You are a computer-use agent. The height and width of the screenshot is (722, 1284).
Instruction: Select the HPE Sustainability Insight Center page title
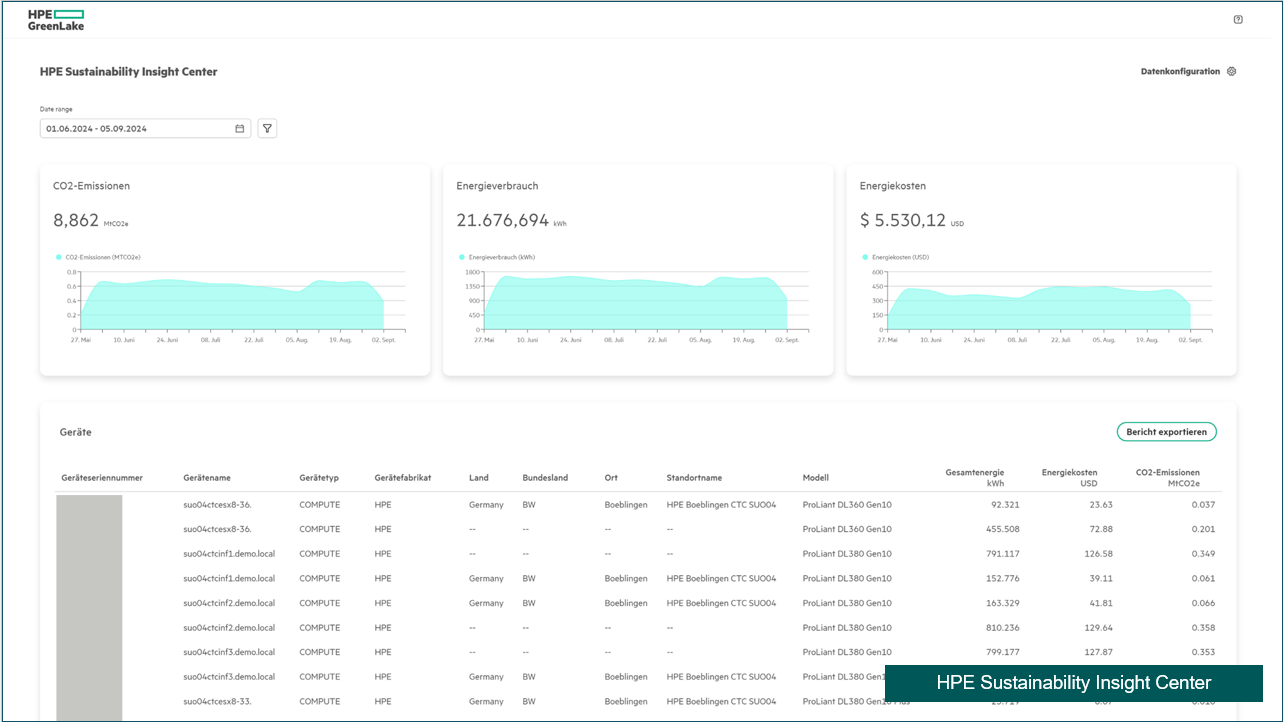[128, 72]
